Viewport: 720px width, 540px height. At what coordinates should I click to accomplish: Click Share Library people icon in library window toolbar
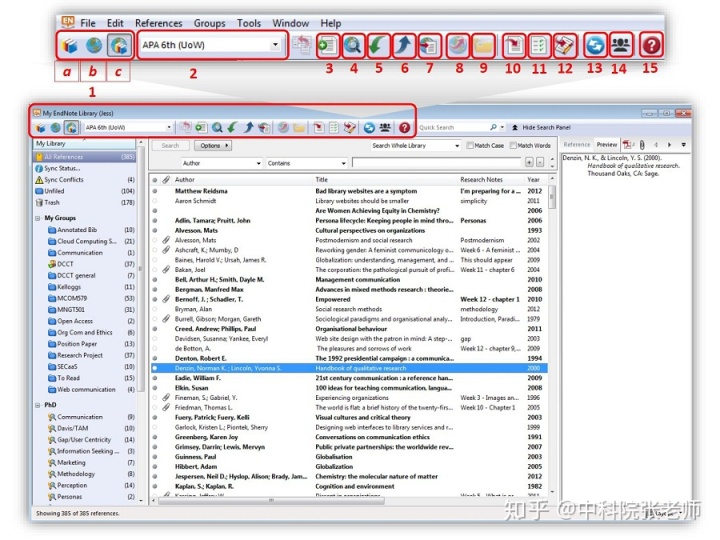(385, 128)
